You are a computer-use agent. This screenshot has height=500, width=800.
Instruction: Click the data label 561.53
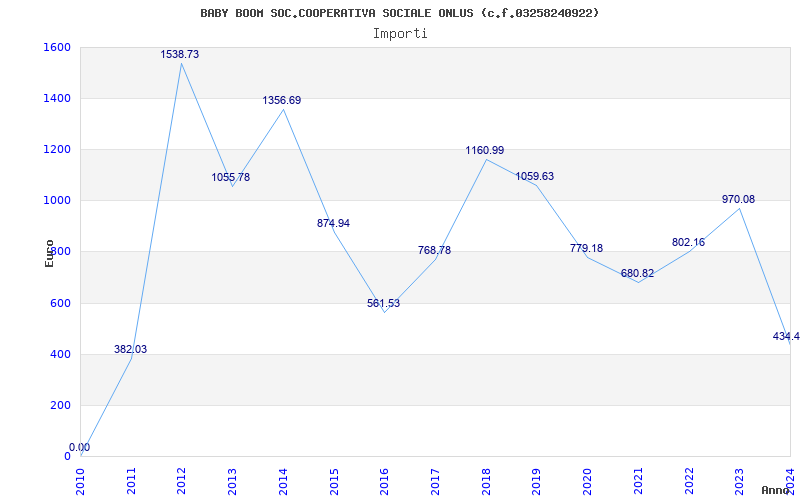pyautogui.click(x=384, y=304)
